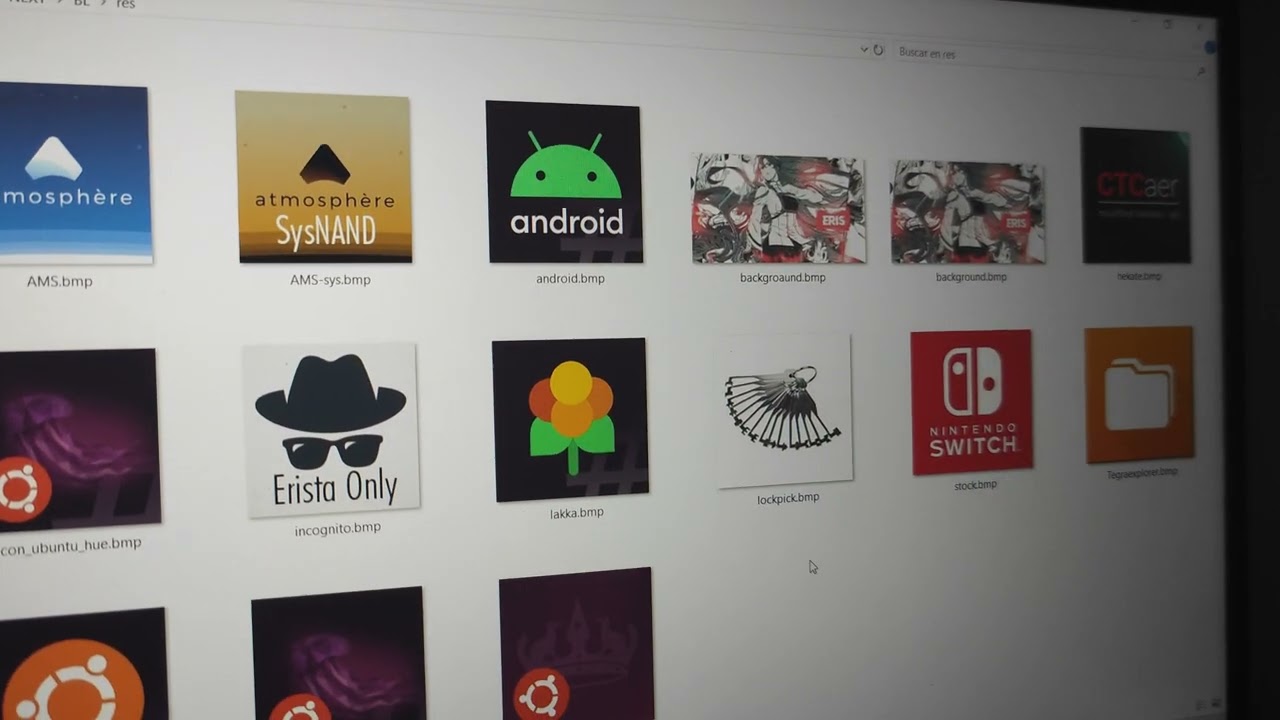Click the background.bmp file name

(x=971, y=276)
